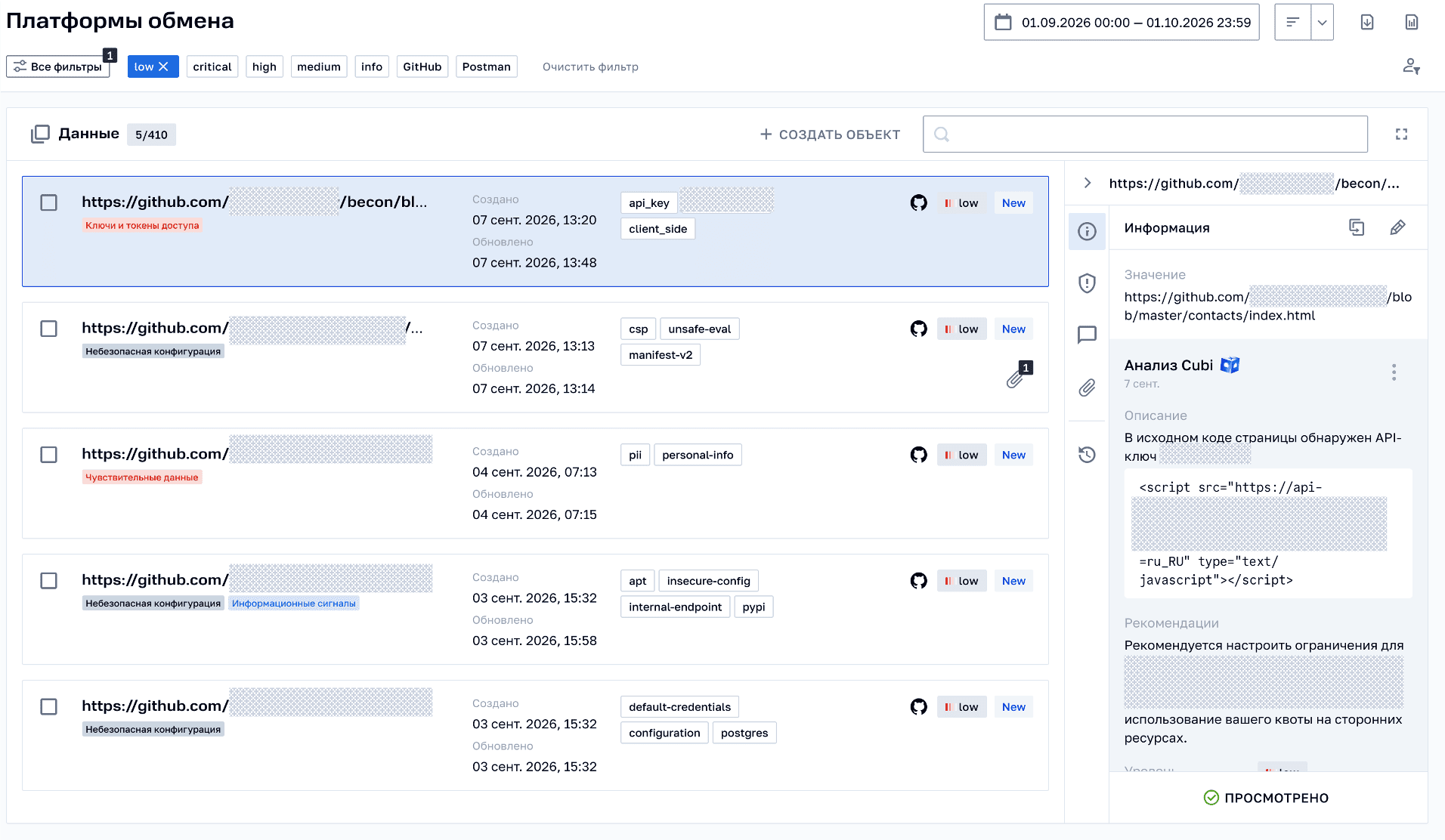This screenshot has height=840, width=1445.
Task: Click ПРОСМОТРЕНО button
Action: (x=1266, y=798)
